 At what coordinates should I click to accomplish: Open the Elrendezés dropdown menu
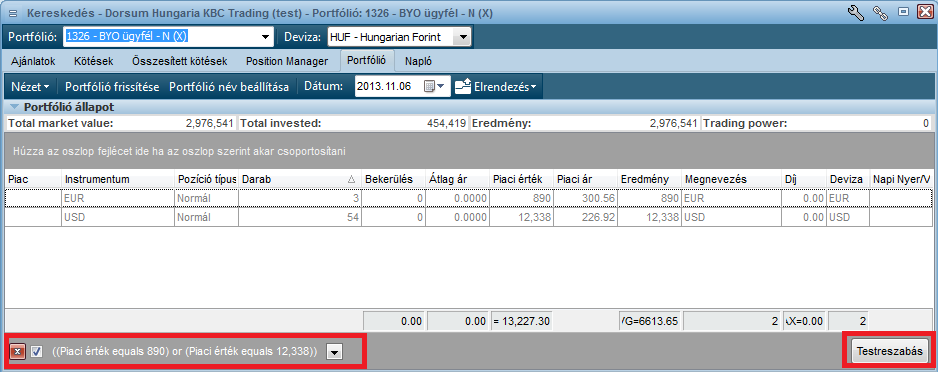pos(505,87)
